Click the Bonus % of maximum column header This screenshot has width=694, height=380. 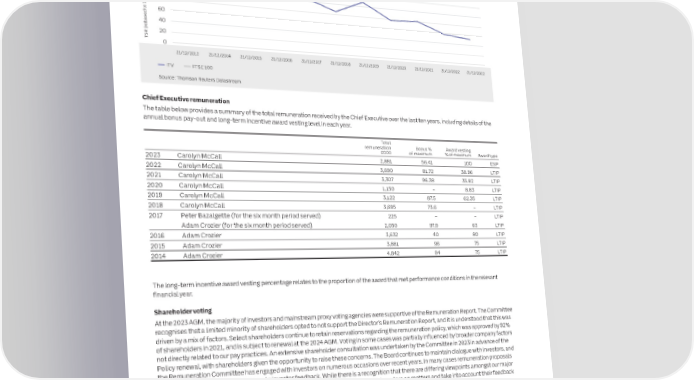coord(420,151)
